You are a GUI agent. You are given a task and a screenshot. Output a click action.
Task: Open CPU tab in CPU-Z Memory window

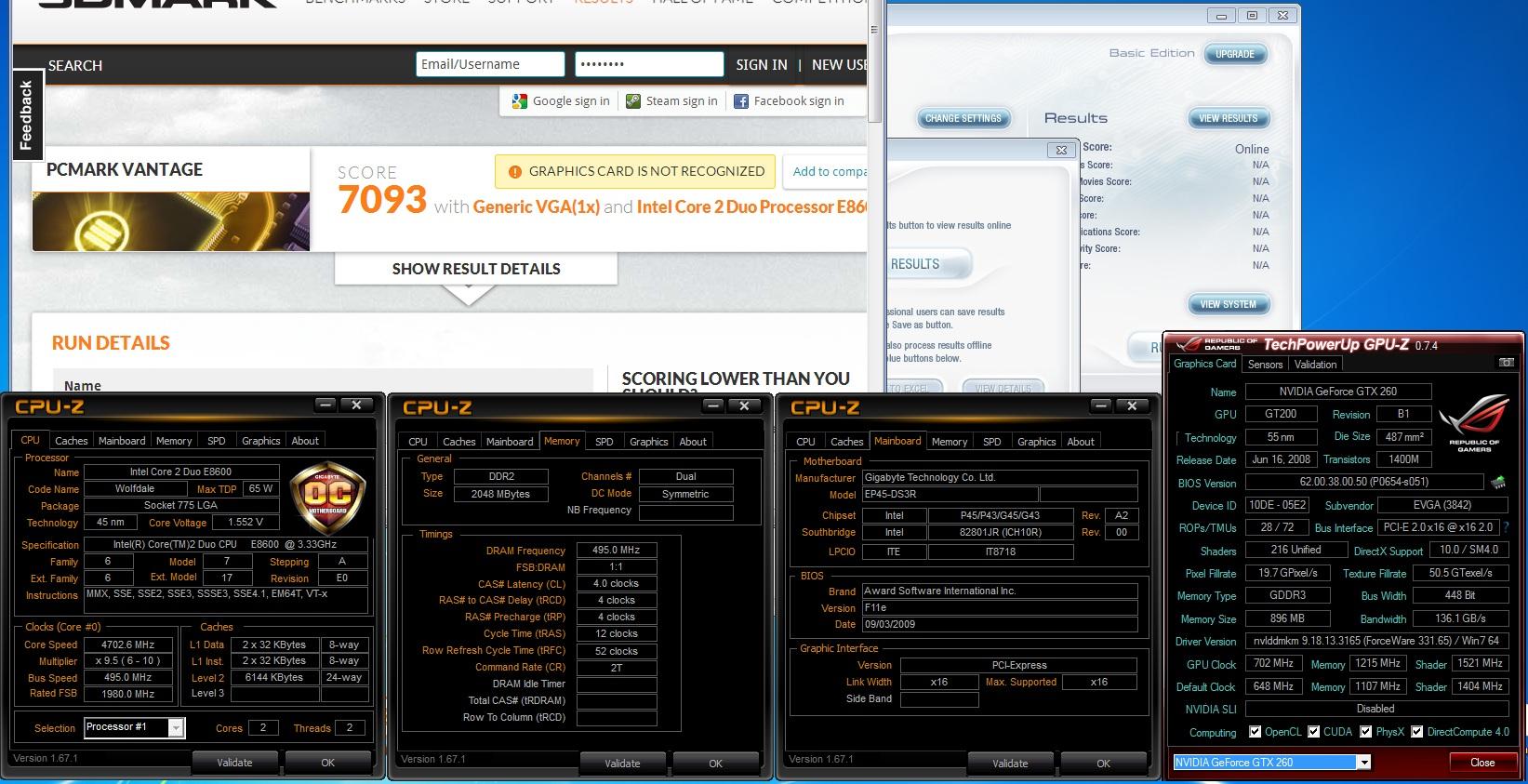[419, 442]
